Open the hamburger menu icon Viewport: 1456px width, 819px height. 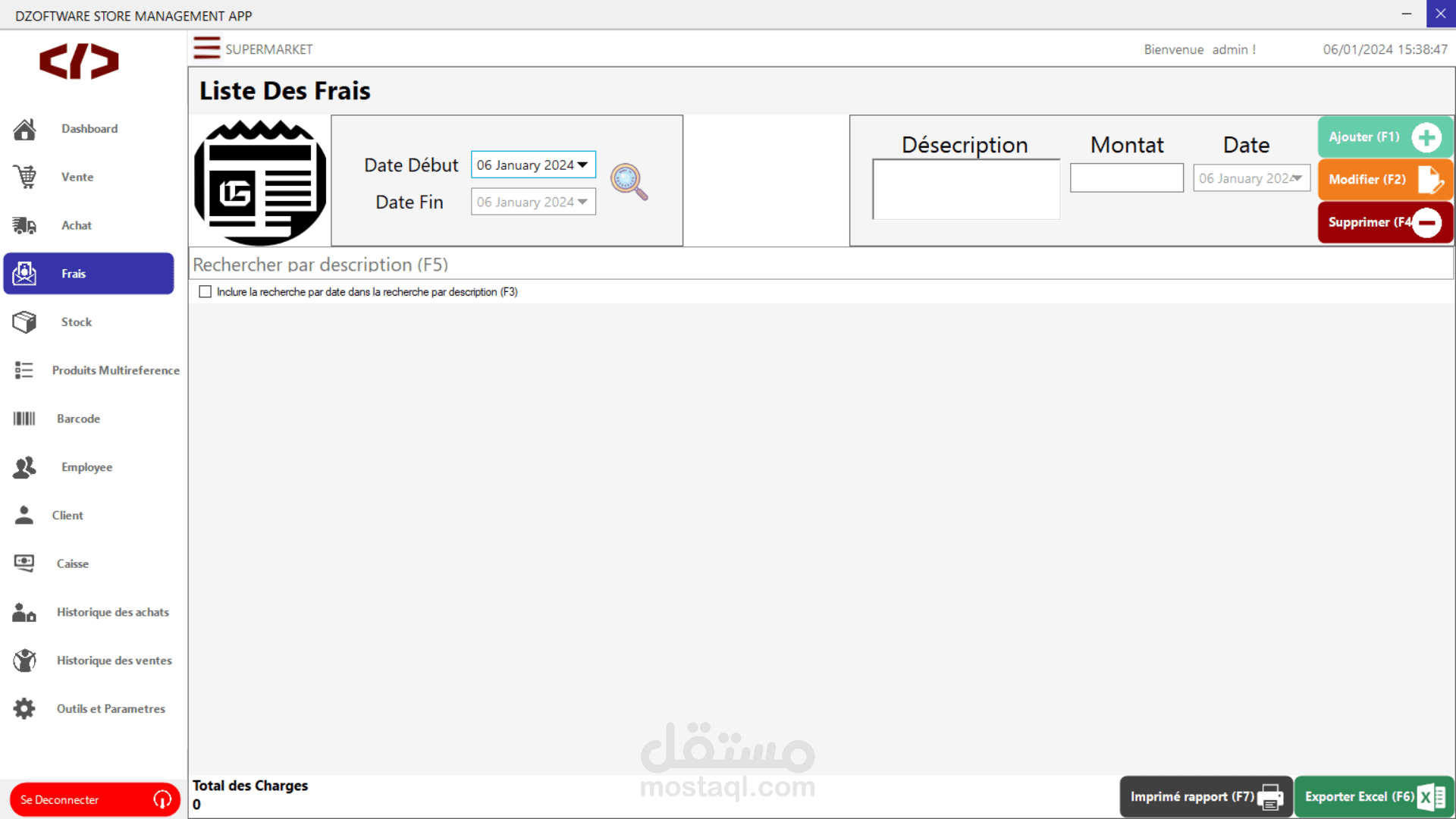point(206,49)
